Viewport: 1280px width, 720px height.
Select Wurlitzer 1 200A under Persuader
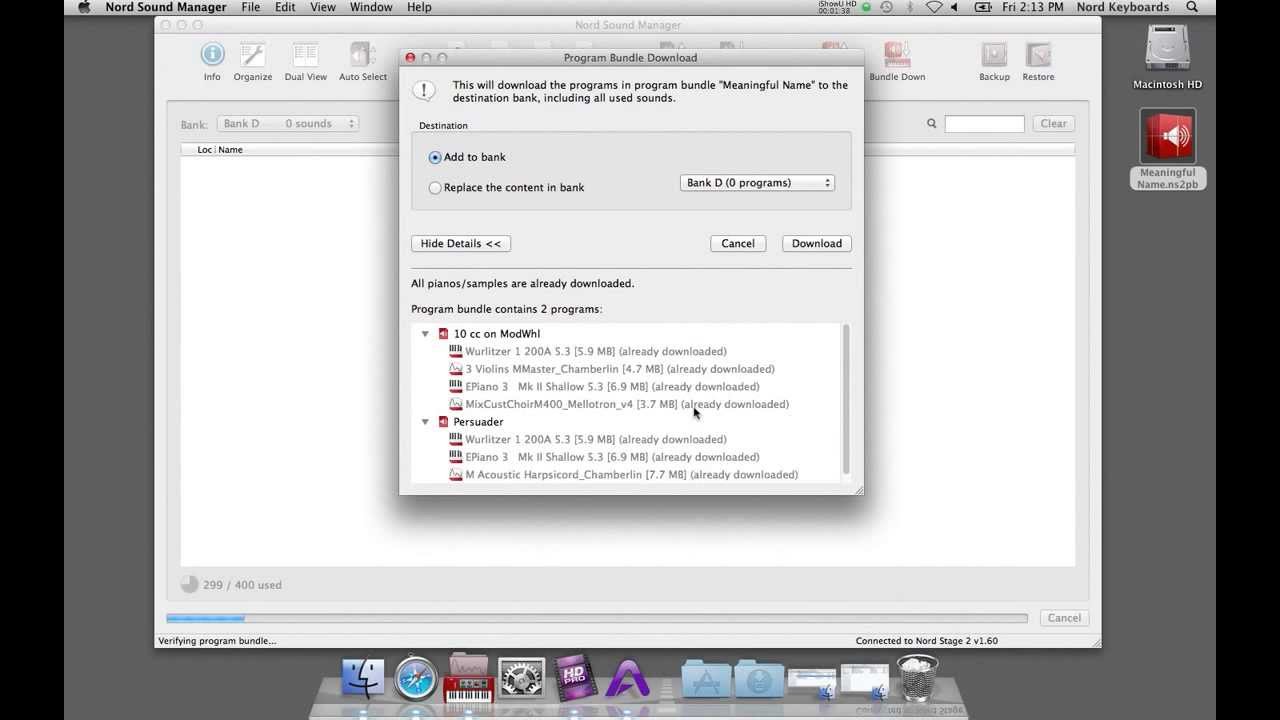pos(587,440)
